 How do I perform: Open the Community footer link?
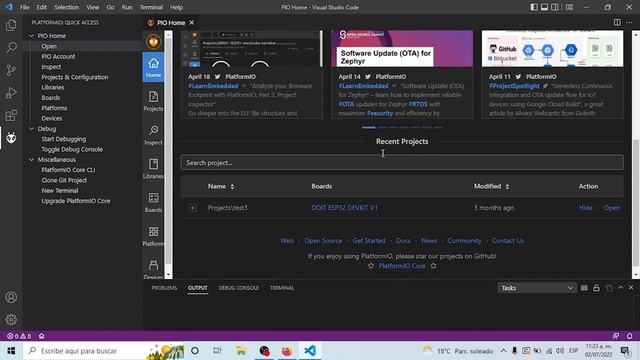click(x=464, y=240)
